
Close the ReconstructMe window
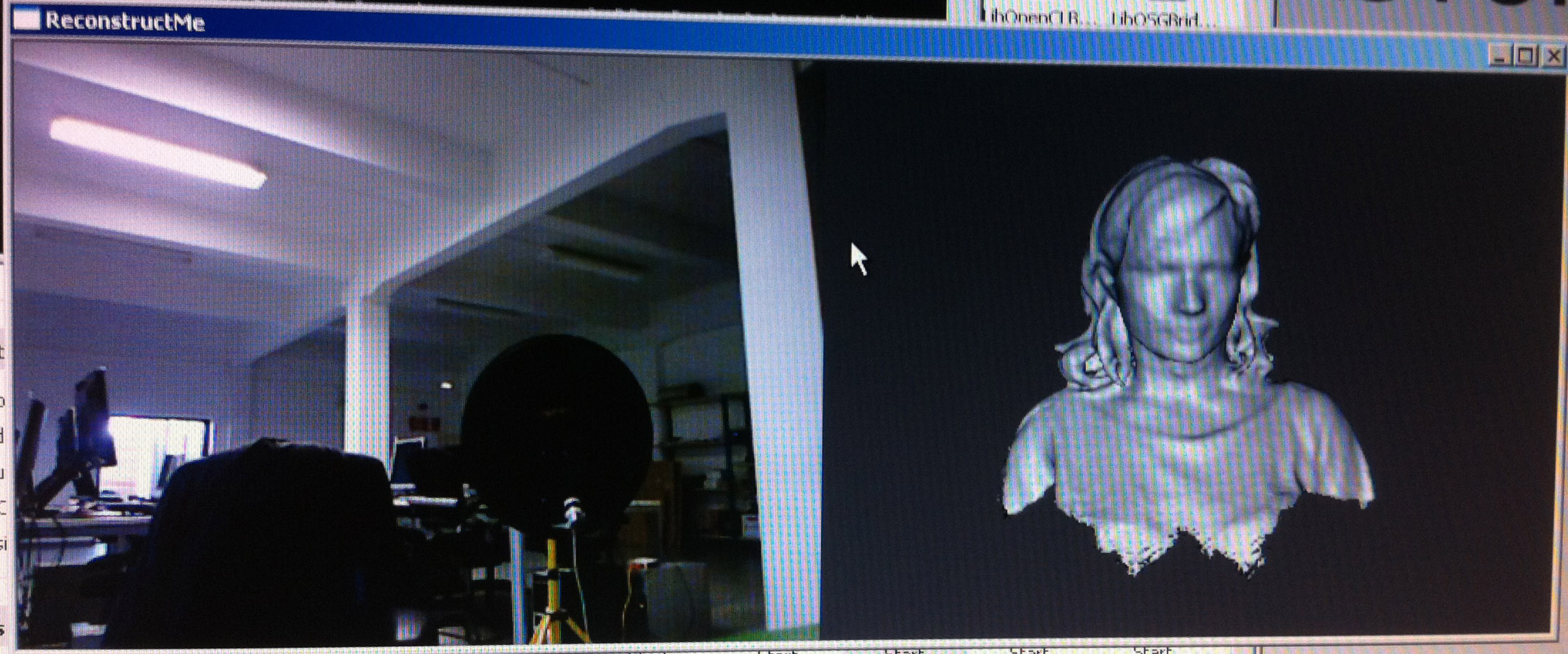tap(1552, 56)
